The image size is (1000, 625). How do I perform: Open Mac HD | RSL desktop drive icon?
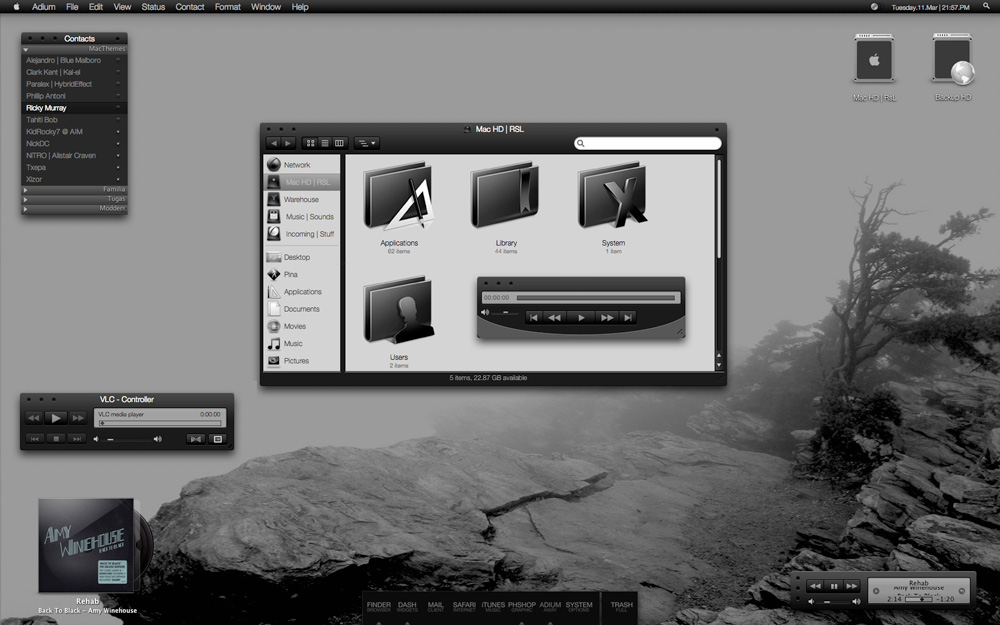coord(874,60)
